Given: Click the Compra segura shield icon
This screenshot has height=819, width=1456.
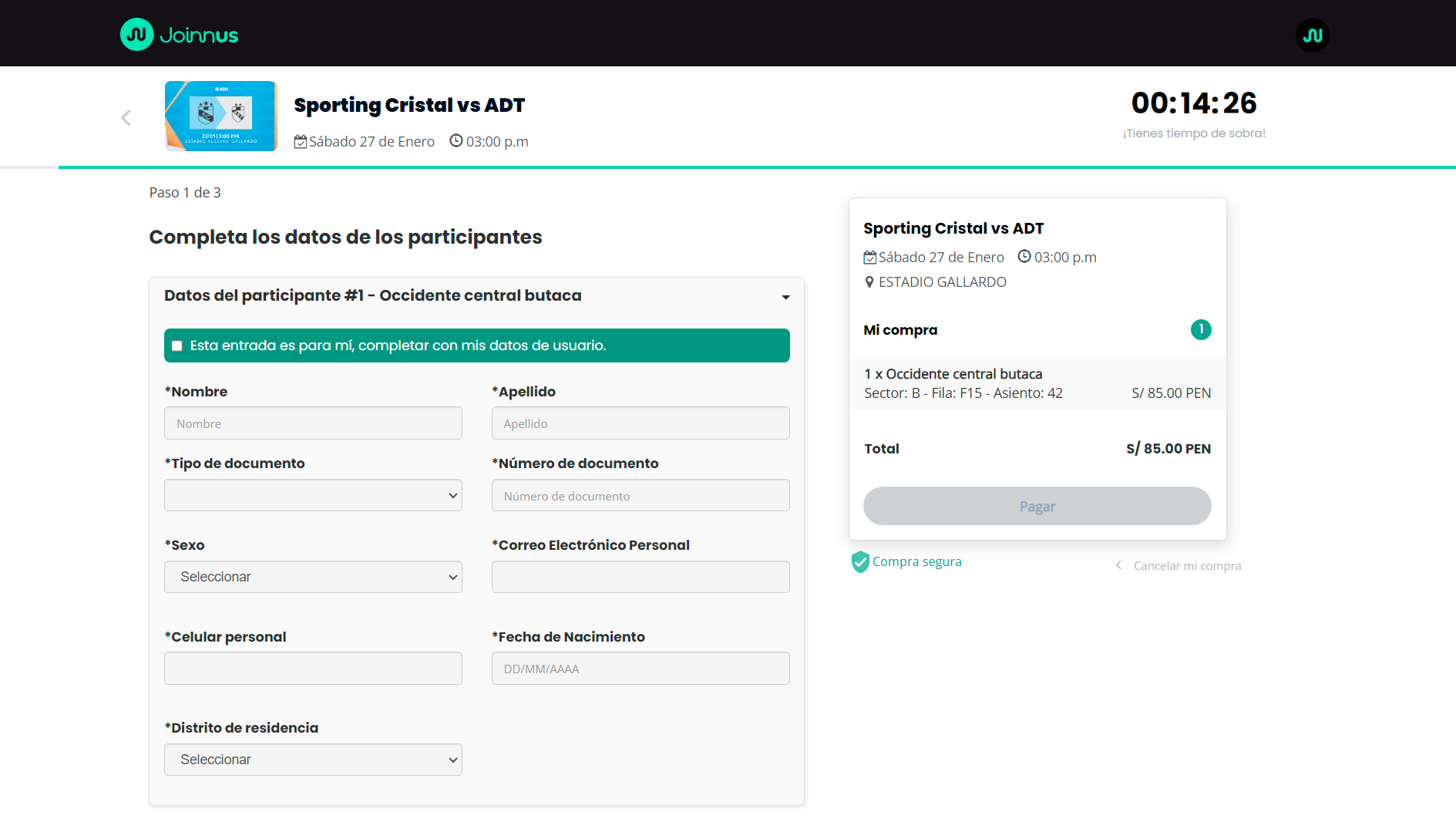Looking at the screenshot, I should 859,562.
